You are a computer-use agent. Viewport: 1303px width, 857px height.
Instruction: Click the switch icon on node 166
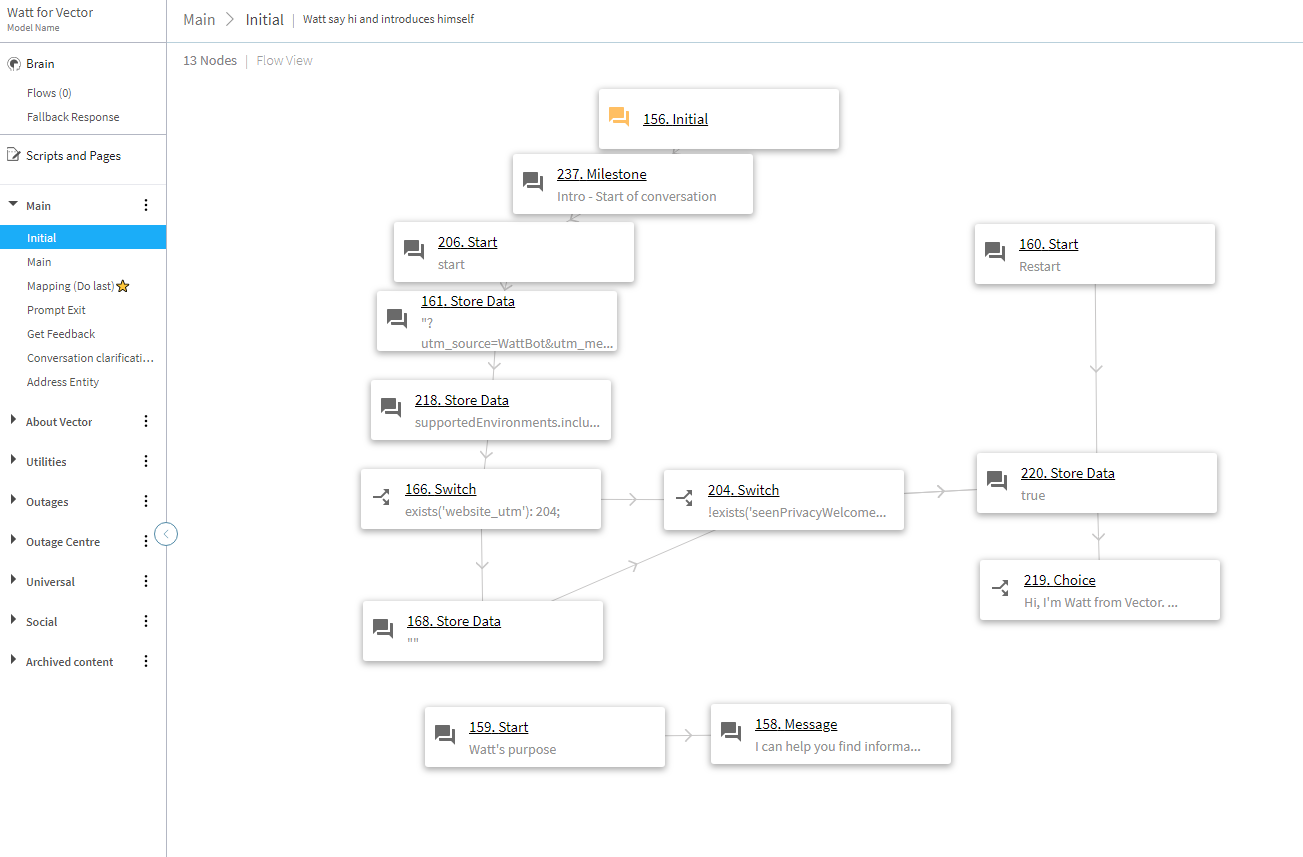coord(381,497)
